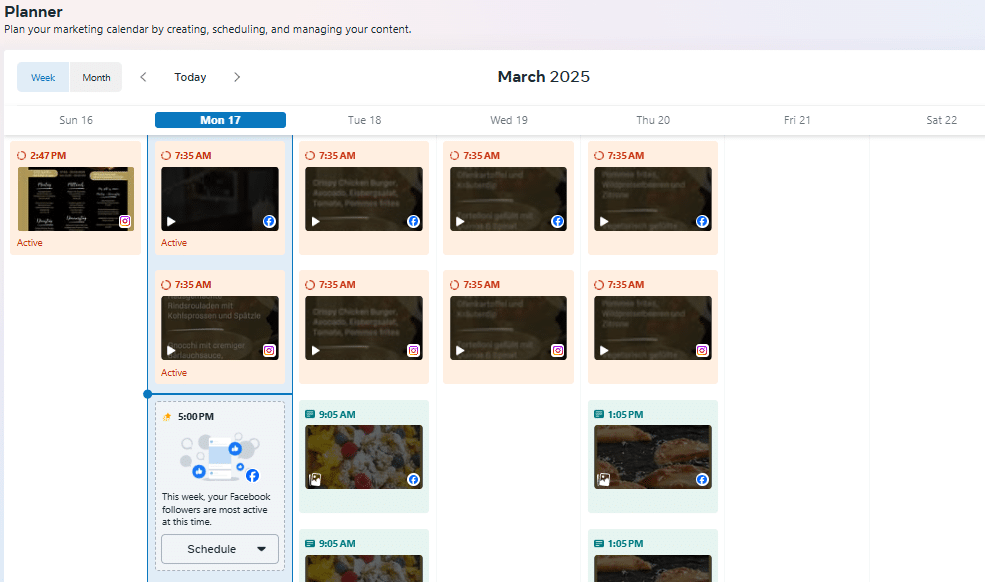Play Thursday Facebook 7:35 AM video
Image resolution: width=985 pixels, height=582 pixels.
pyautogui.click(x=604, y=221)
